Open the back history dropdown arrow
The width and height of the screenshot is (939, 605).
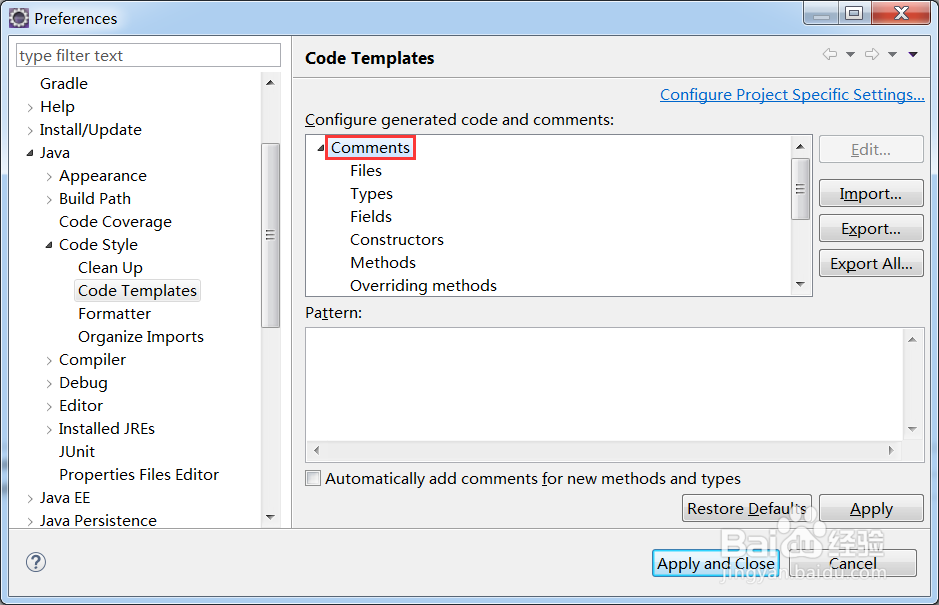pos(850,55)
